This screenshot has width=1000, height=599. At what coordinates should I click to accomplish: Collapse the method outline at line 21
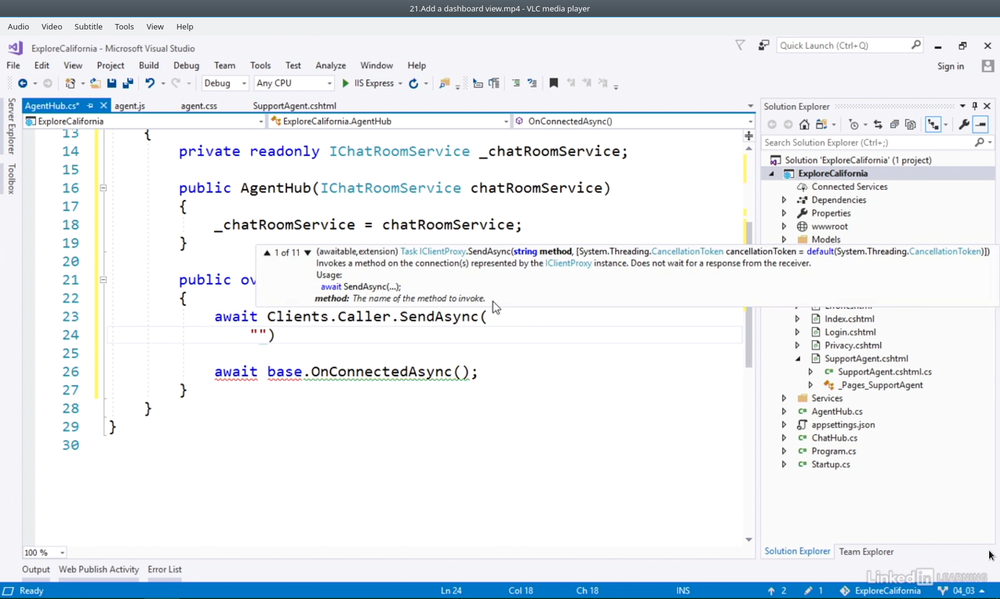tap(103, 280)
